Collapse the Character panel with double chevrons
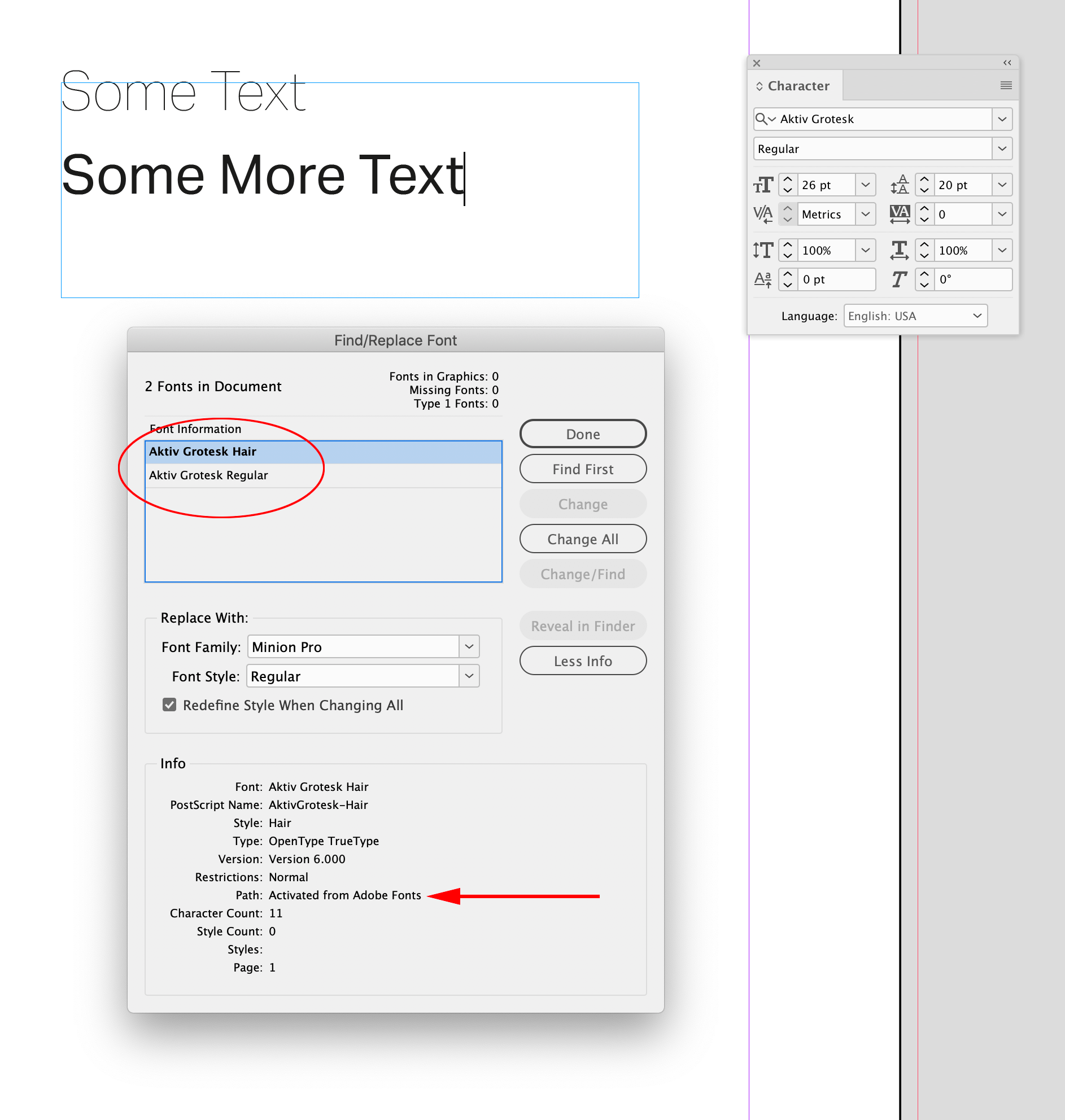The image size is (1065, 1120). [1007, 63]
